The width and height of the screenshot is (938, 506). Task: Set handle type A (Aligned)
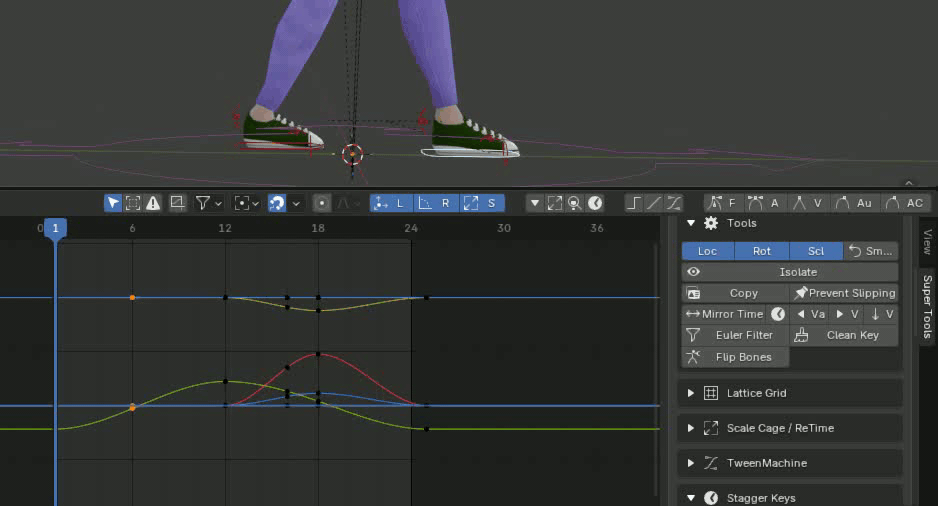[x=764, y=203]
